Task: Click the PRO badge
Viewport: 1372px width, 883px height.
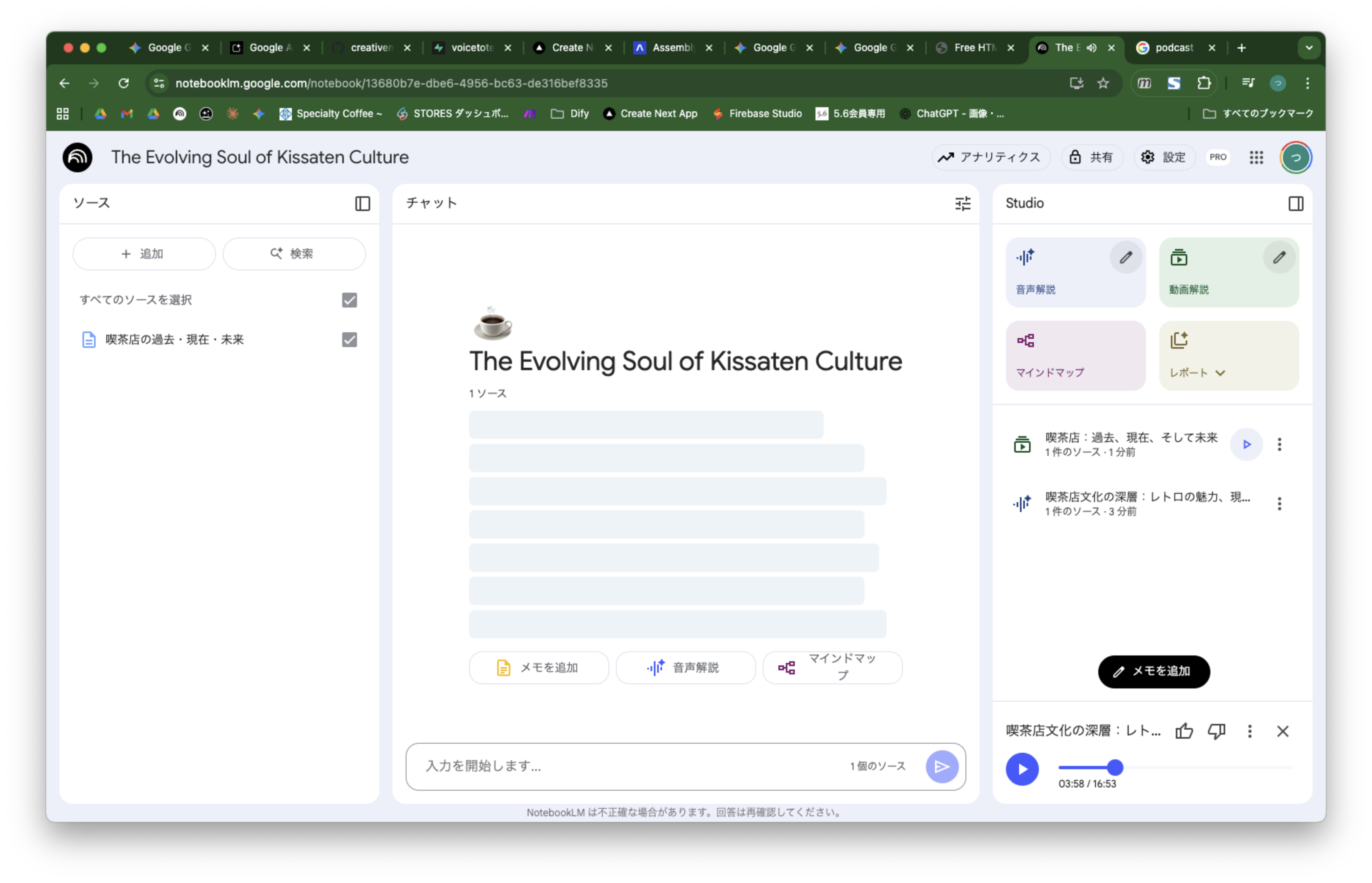Action: point(1218,157)
